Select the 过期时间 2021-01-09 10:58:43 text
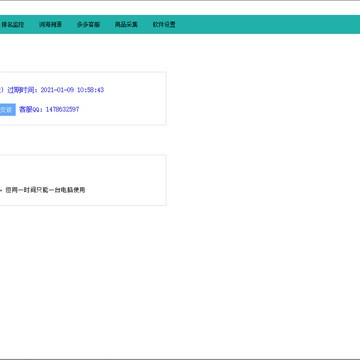 click(56, 90)
